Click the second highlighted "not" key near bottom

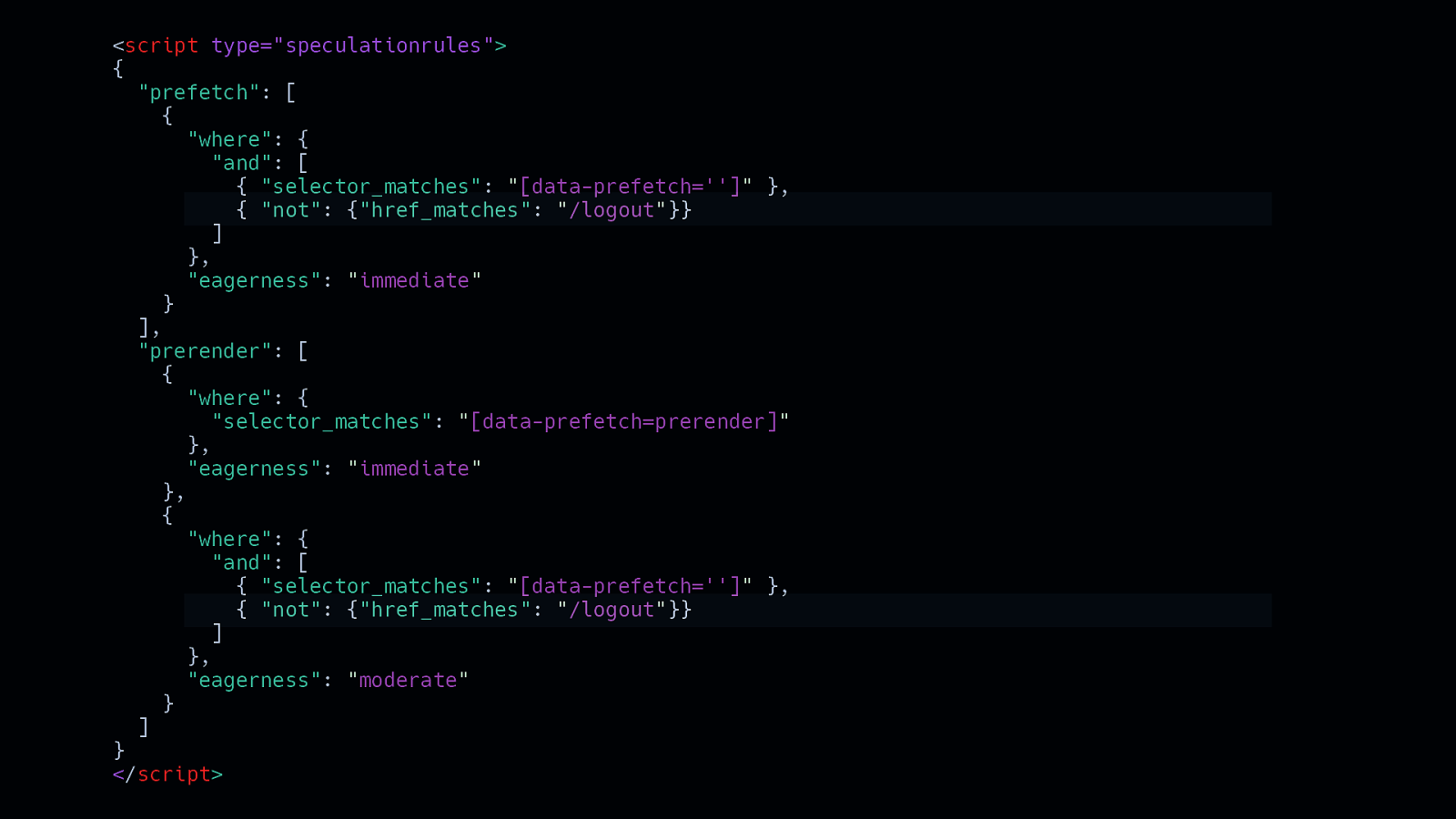point(291,610)
